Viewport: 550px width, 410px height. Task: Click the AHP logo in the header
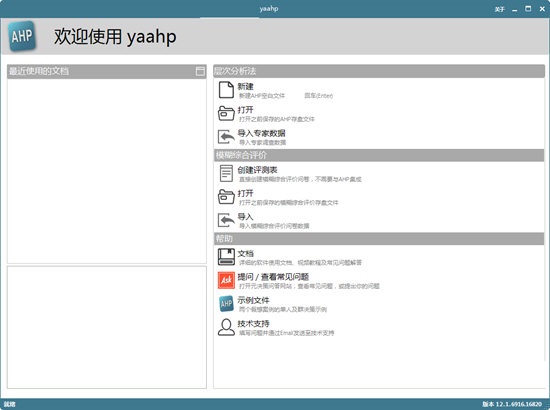22,36
